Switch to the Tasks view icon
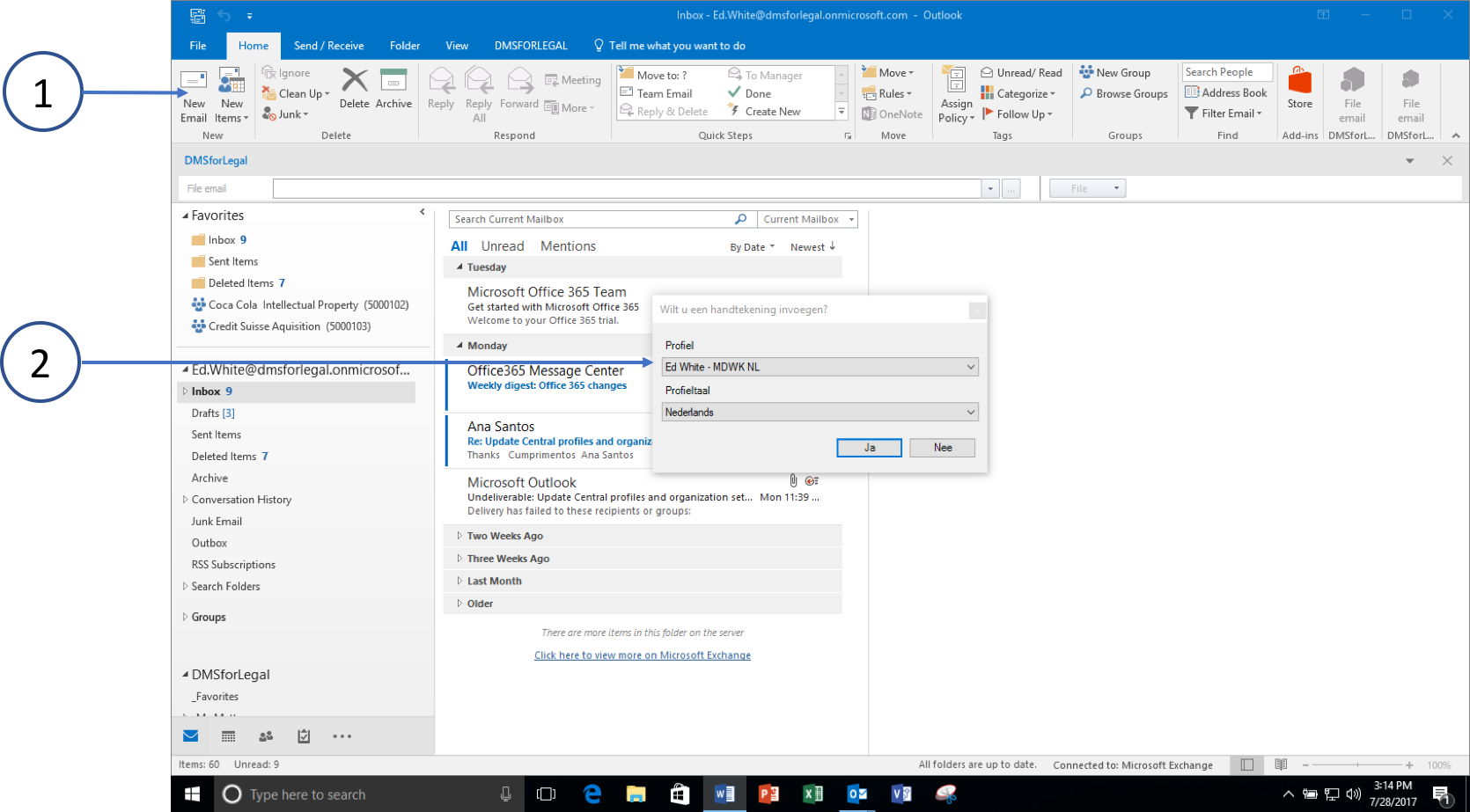This screenshot has height=812, width=1470. click(304, 736)
